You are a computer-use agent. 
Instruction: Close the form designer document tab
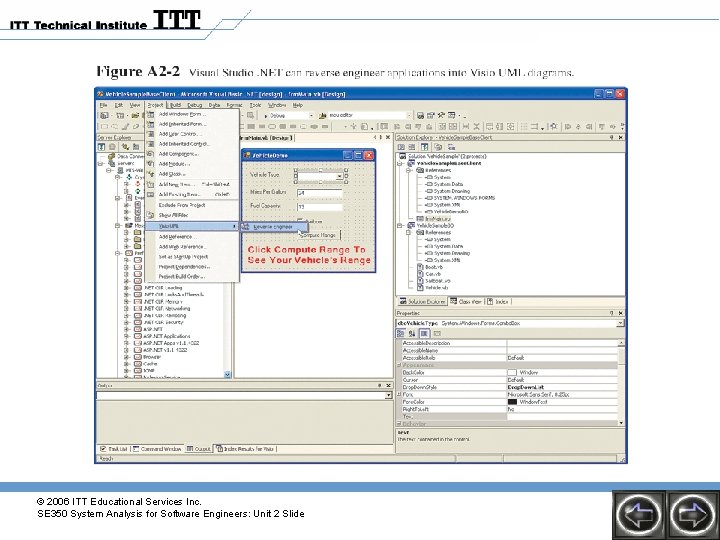coord(388,138)
